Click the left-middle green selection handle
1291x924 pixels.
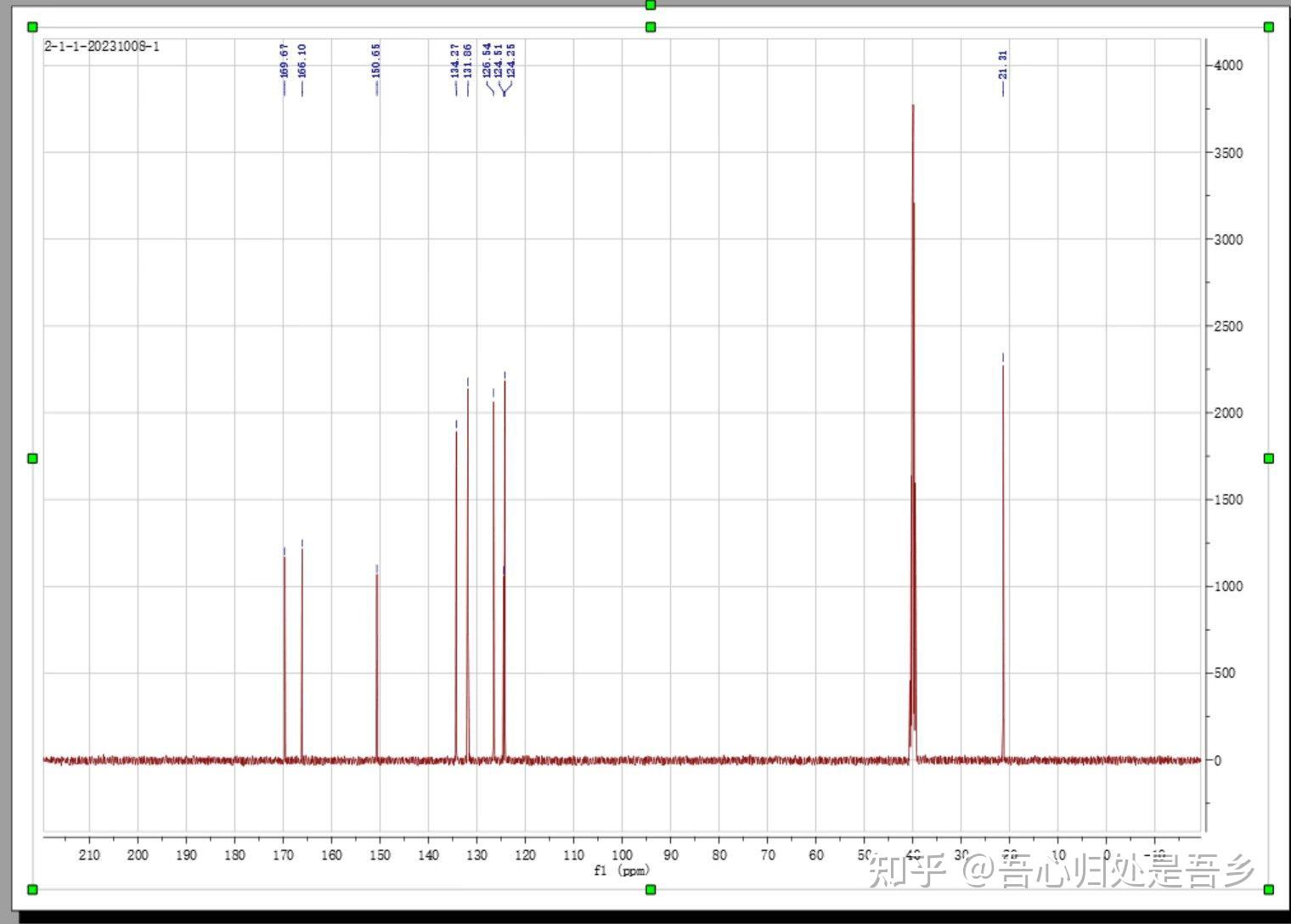[32, 459]
